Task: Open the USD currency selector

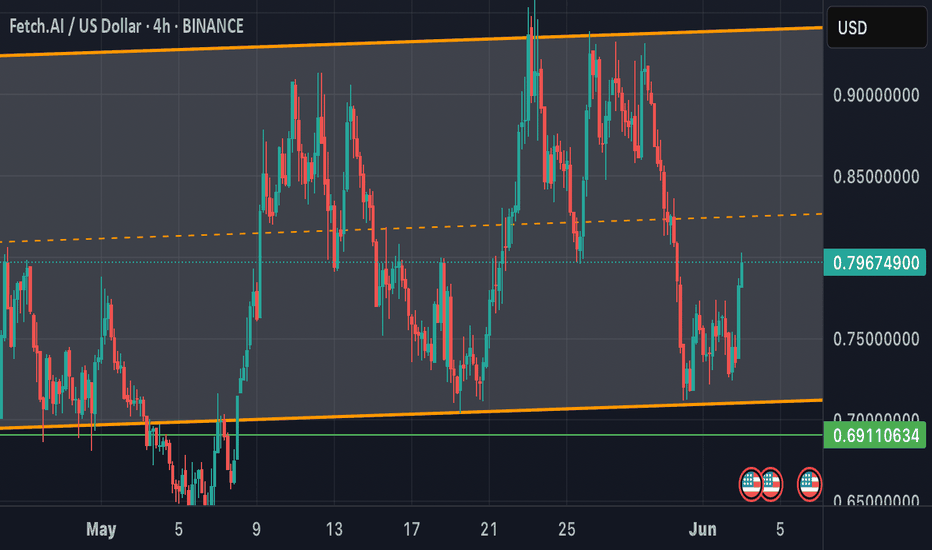Action: [877, 27]
